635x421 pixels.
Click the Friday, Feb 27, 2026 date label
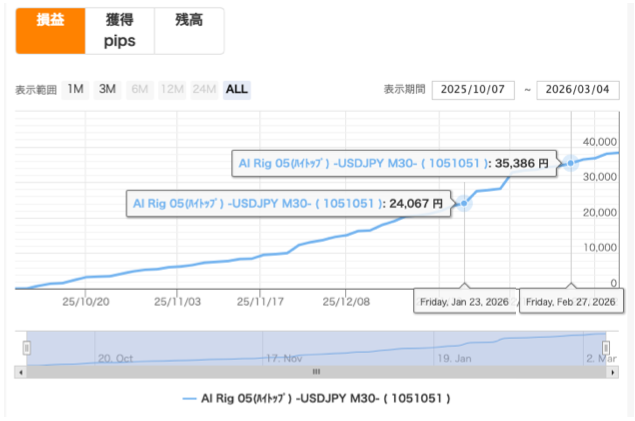click(571, 301)
